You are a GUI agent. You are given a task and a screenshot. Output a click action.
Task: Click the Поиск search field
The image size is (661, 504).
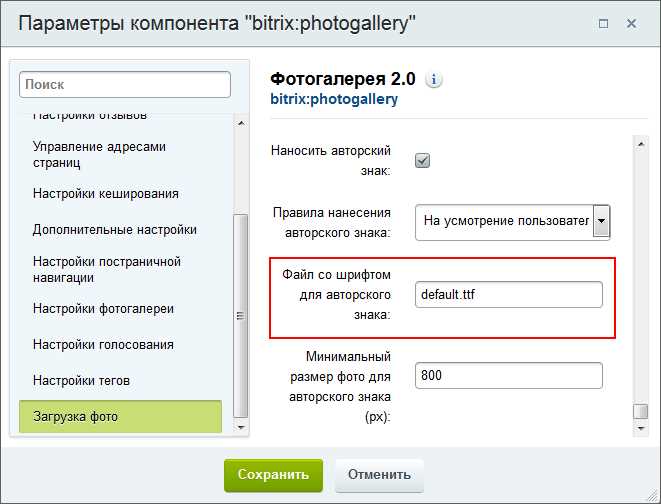[x=125, y=85]
